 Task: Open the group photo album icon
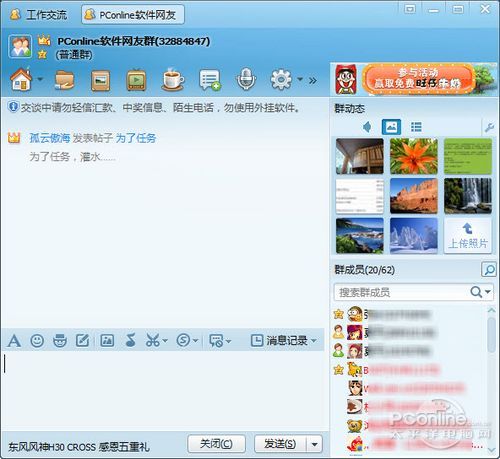point(101,80)
